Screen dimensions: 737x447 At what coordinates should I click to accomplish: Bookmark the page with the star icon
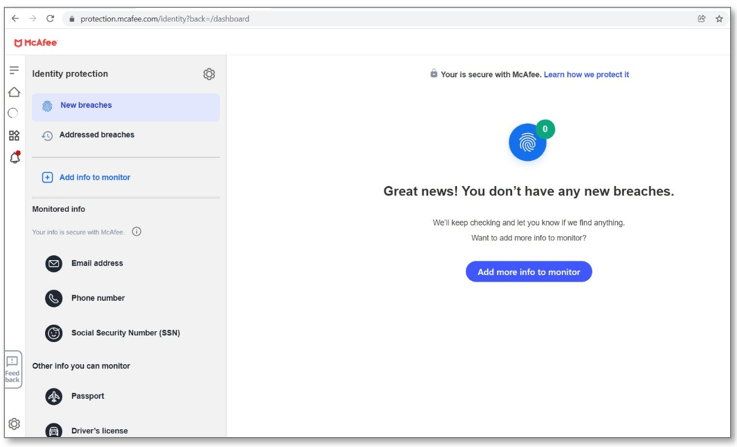pos(719,19)
